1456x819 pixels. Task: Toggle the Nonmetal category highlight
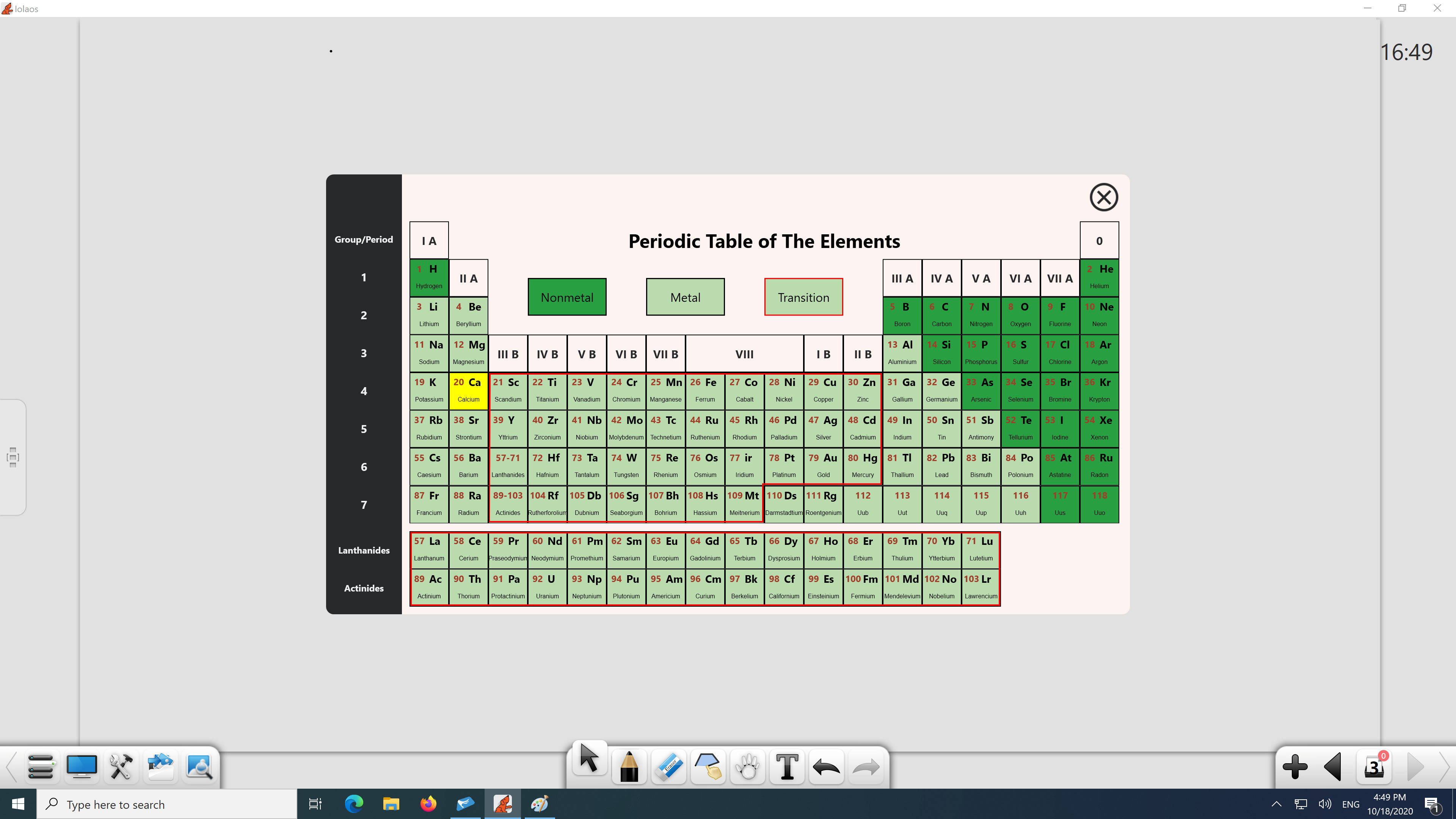pos(567,297)
